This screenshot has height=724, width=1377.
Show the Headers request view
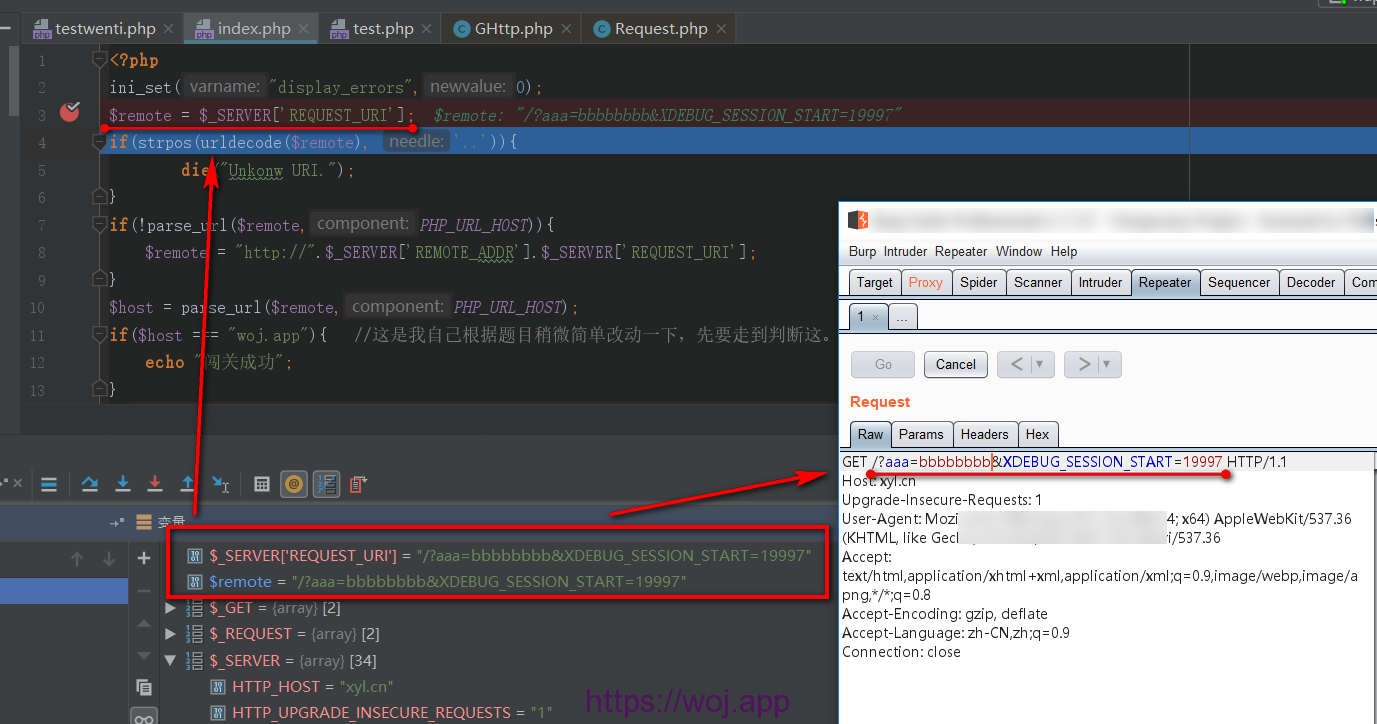(984, 434)
